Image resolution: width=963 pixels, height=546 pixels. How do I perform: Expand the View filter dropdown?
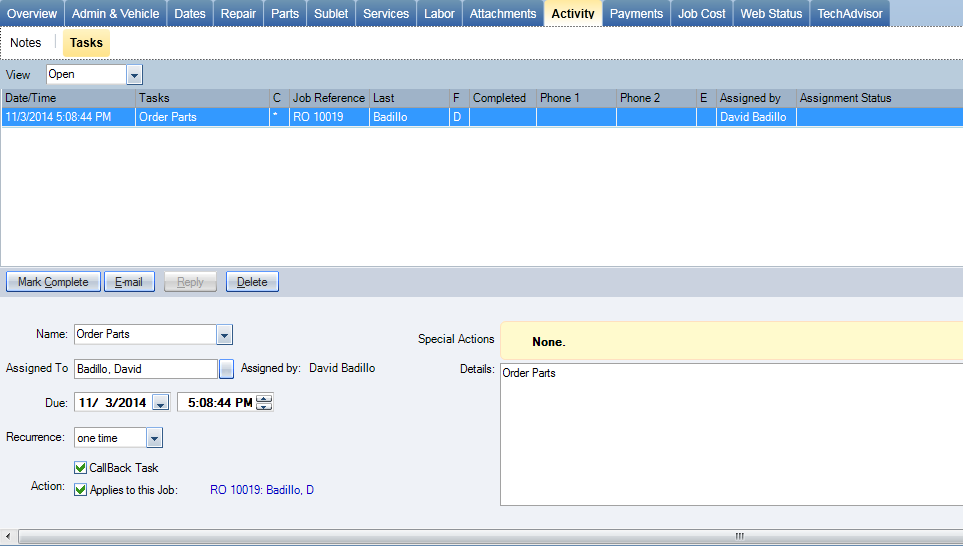click(x=135, y=75)
